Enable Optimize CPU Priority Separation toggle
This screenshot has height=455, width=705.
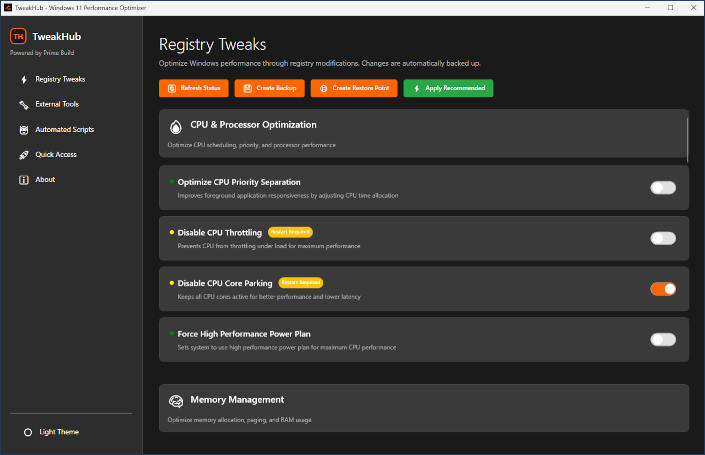click(662, 188)
